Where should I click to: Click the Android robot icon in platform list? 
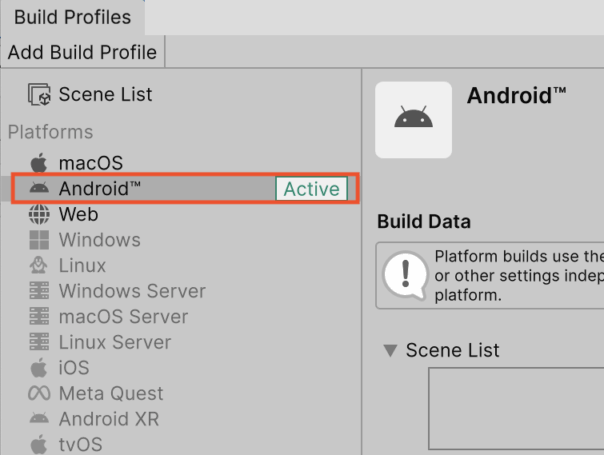pyautogui.click(x=39, y=188)
